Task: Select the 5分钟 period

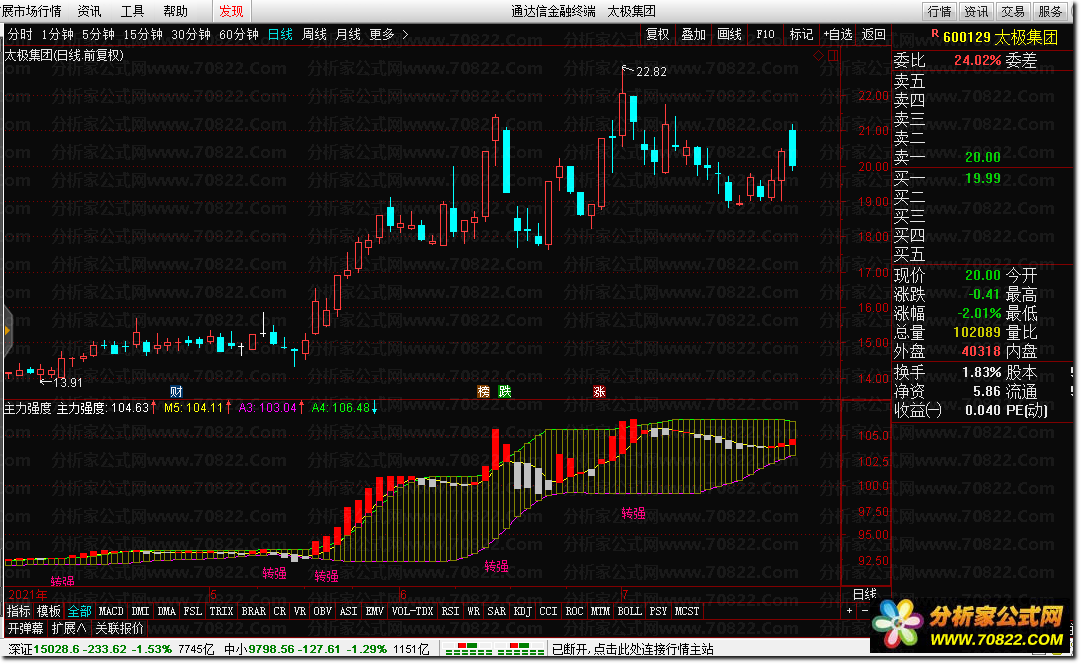Action: (x=98, y=34)
